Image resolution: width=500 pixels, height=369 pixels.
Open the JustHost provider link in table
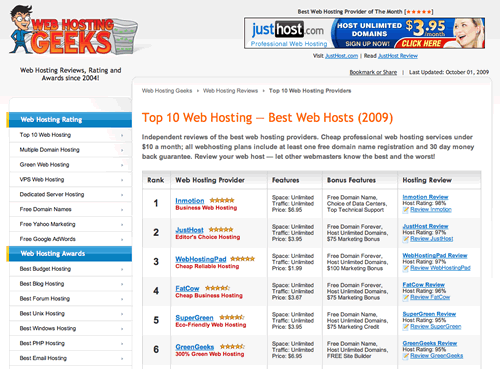pos(189,230)
